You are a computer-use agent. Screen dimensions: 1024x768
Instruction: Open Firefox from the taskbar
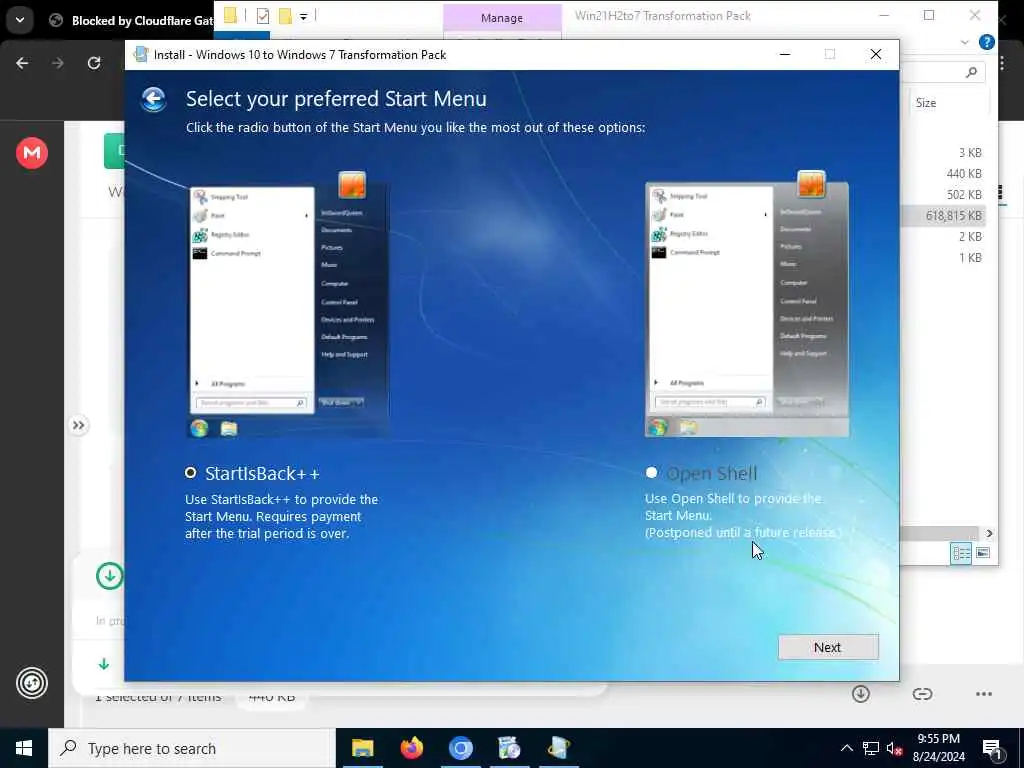[x=411, y=748]
